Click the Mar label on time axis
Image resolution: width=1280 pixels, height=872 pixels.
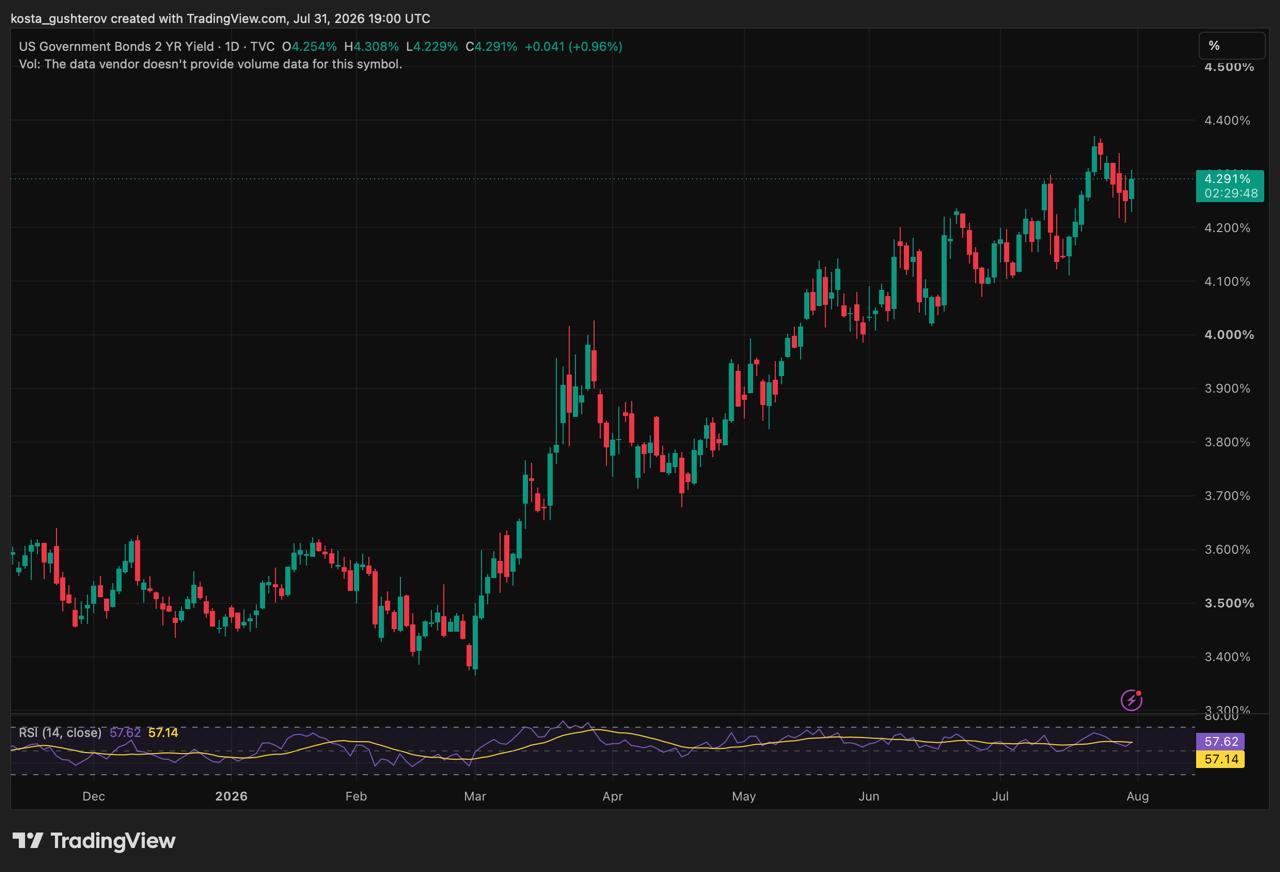(475, 797)
